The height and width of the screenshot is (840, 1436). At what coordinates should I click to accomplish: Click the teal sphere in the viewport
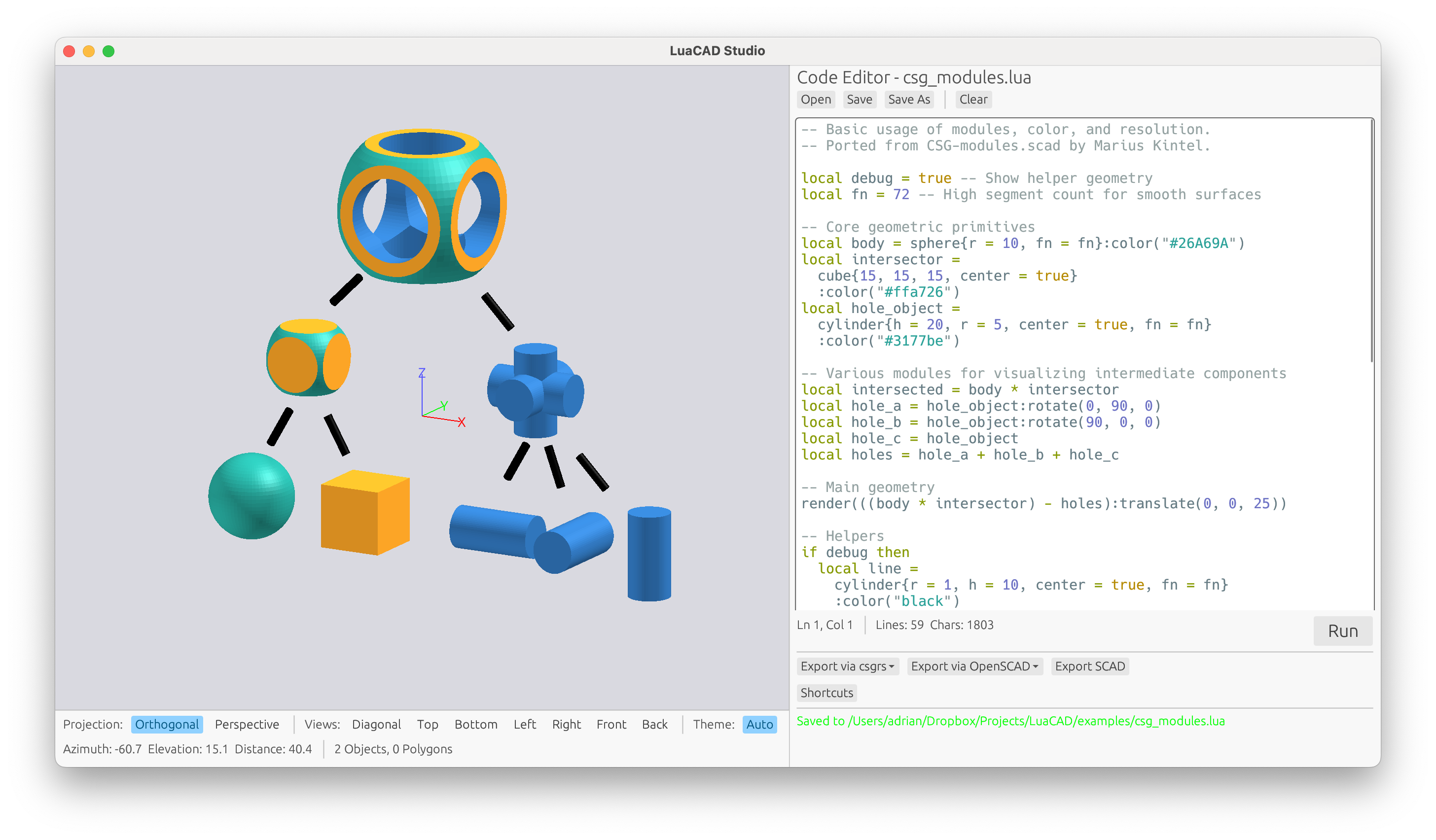click(x=251, y=495)
